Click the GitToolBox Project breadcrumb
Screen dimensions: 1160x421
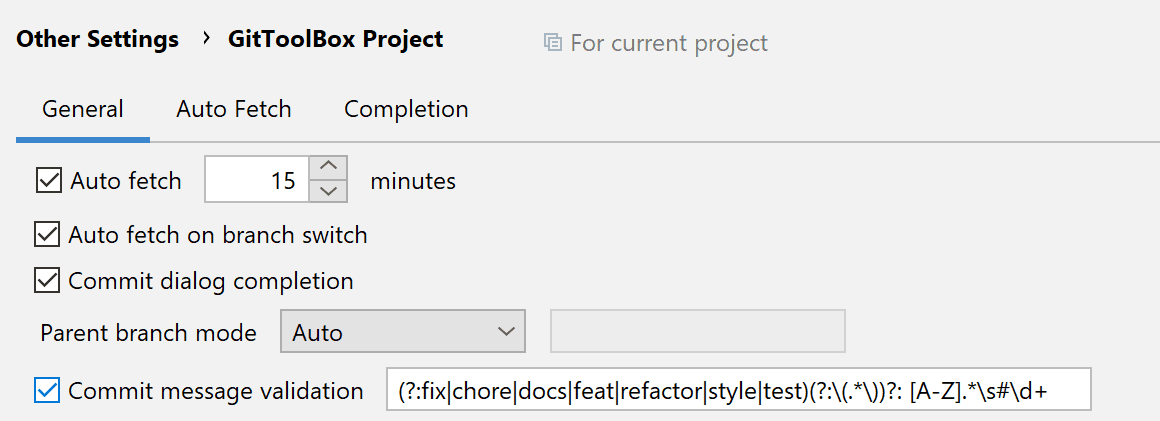(336, 40)
